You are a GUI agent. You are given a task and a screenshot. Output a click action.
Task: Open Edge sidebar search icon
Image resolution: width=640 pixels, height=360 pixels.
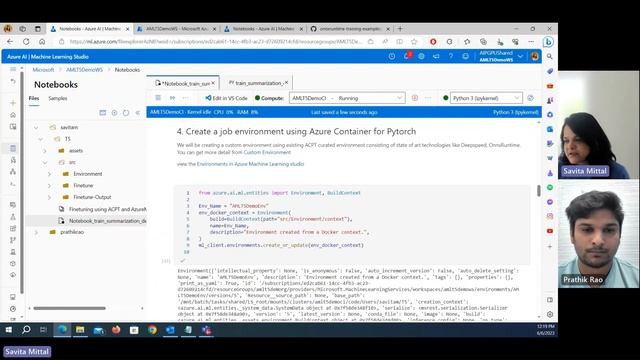[x=550, y=56]
